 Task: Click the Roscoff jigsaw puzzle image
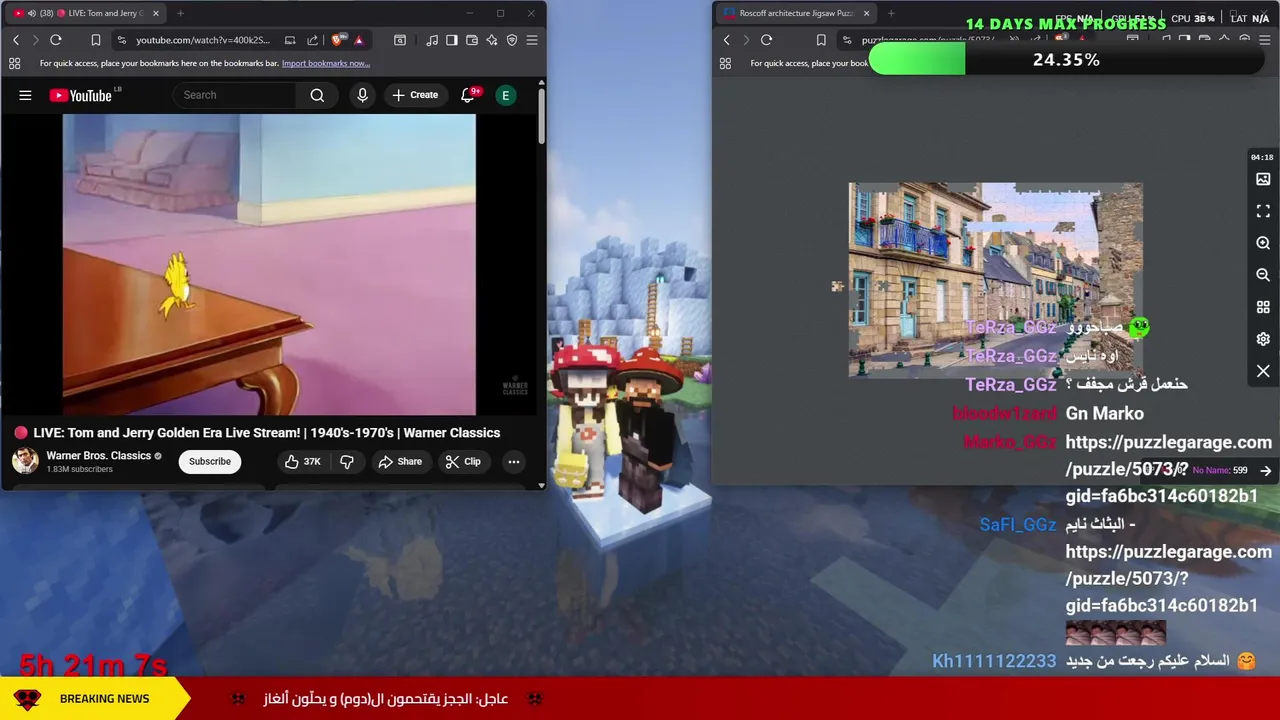(x=996, y=280)
